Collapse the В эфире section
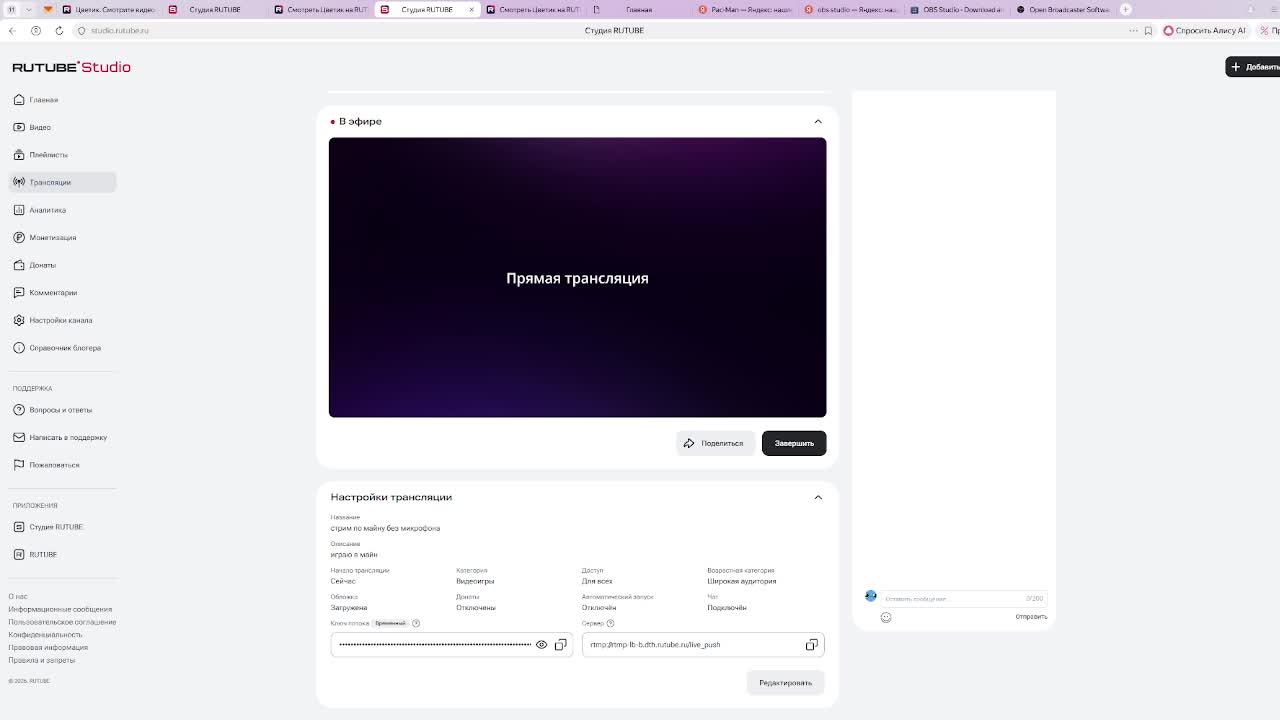Viewport: 1280px width, 720px height. (818, 122)
